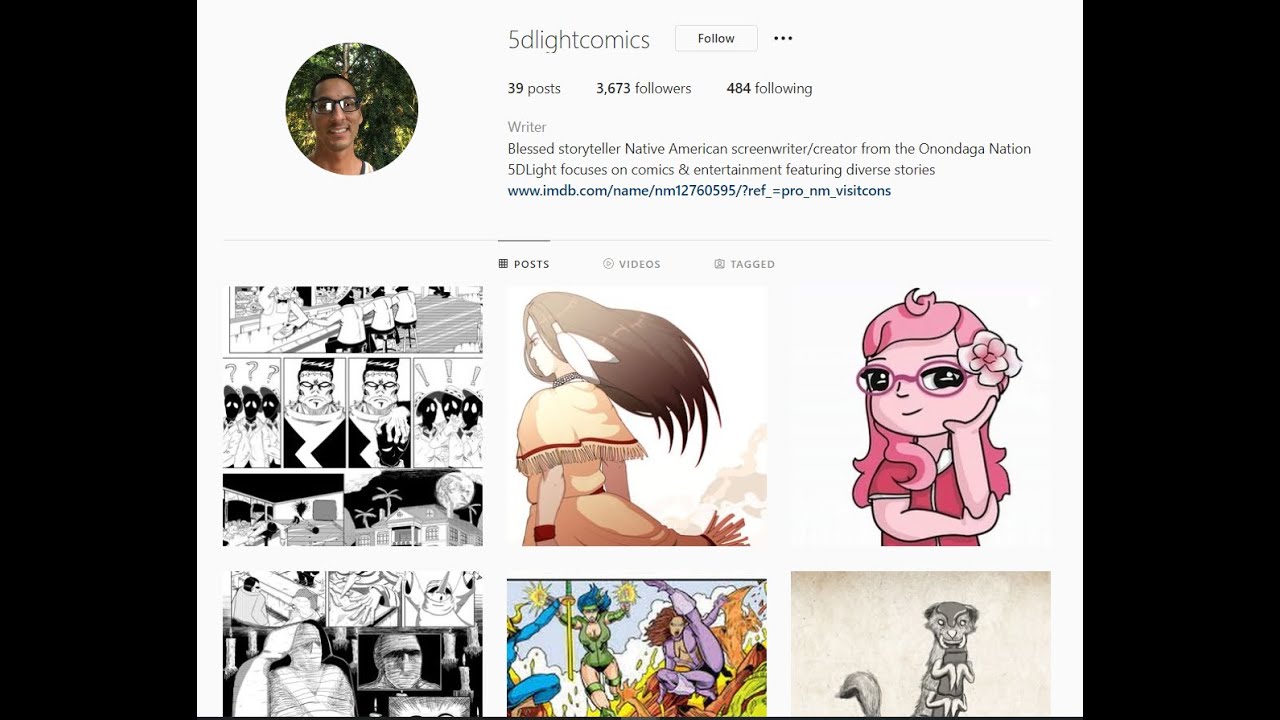1280x720 pixels.
Task: Select the POSTS tab
Action: coord(524,264)
